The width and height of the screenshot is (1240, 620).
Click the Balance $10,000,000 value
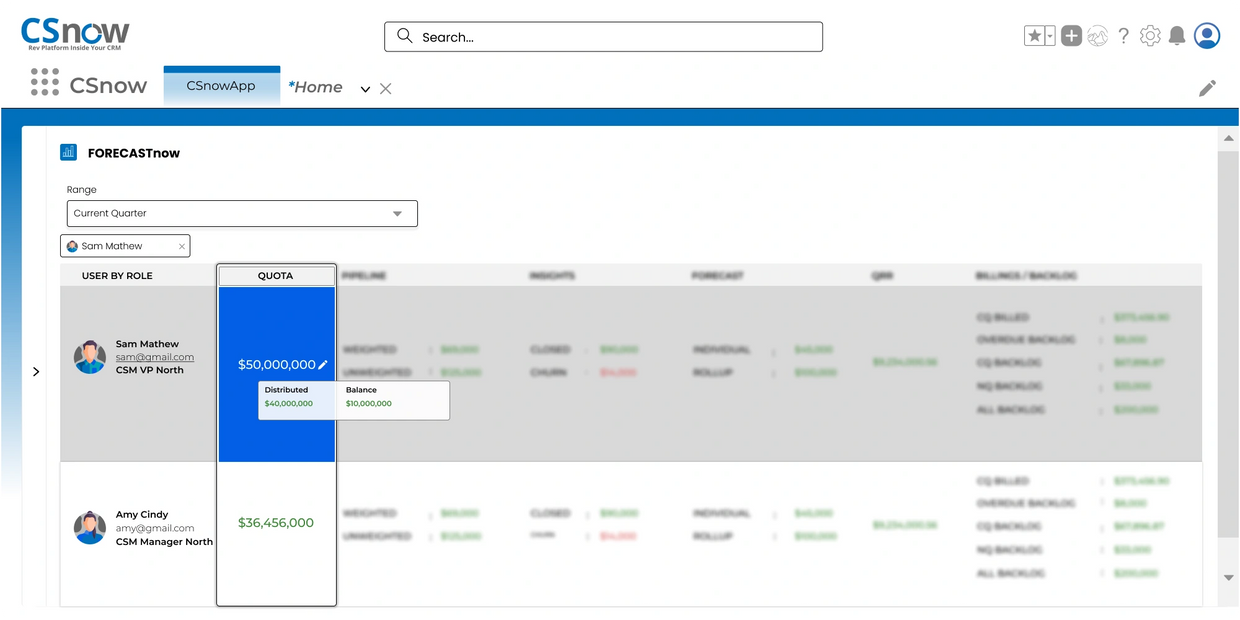click(369, 404)
